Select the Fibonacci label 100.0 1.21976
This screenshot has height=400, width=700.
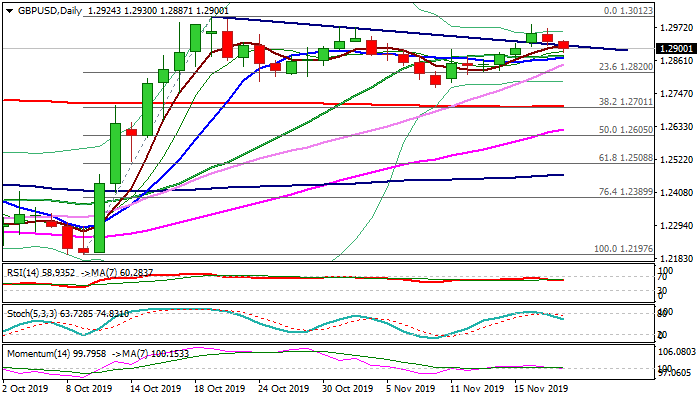tap(623, 249)
